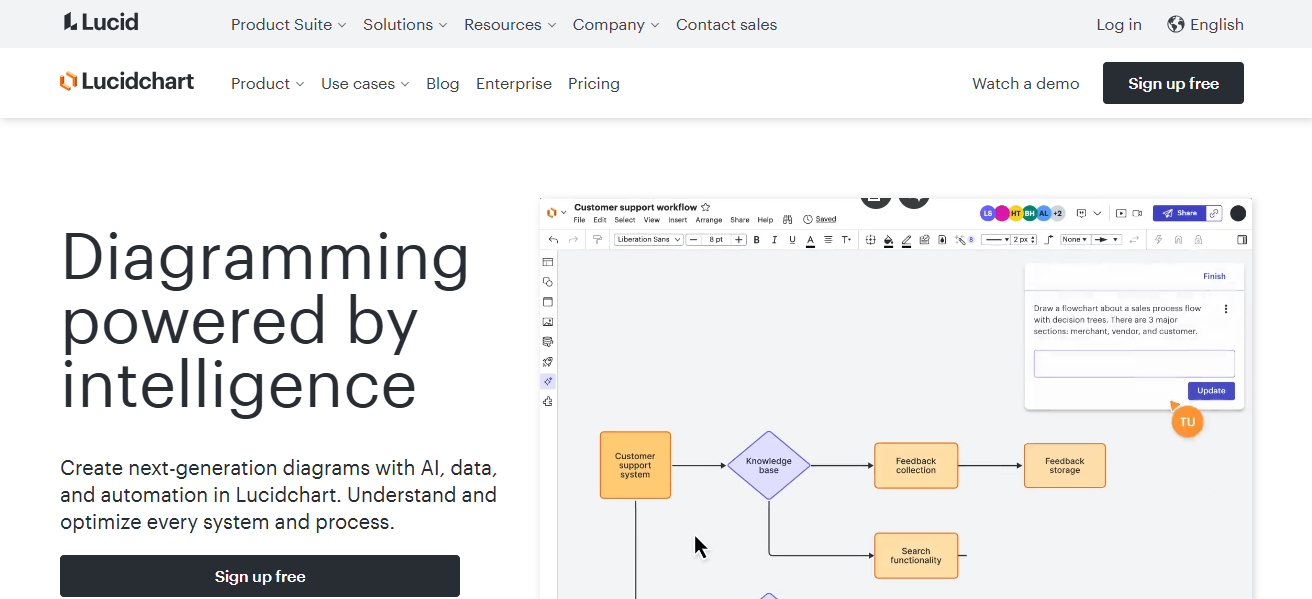Click the magic wand icon
This screenshot has height=599, width=1312.
(960, 240)
